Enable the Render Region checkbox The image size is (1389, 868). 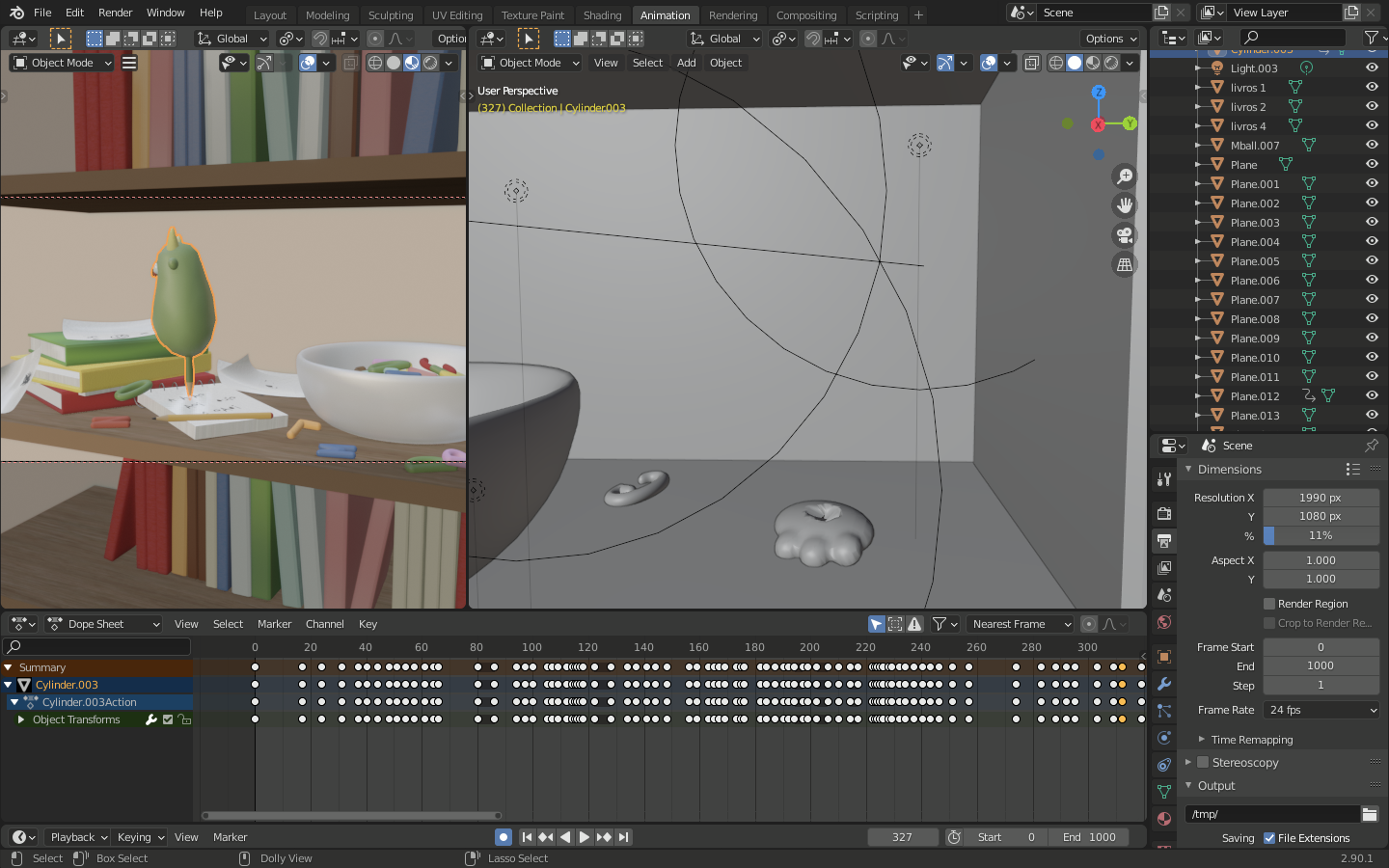tap(1269, 604)
